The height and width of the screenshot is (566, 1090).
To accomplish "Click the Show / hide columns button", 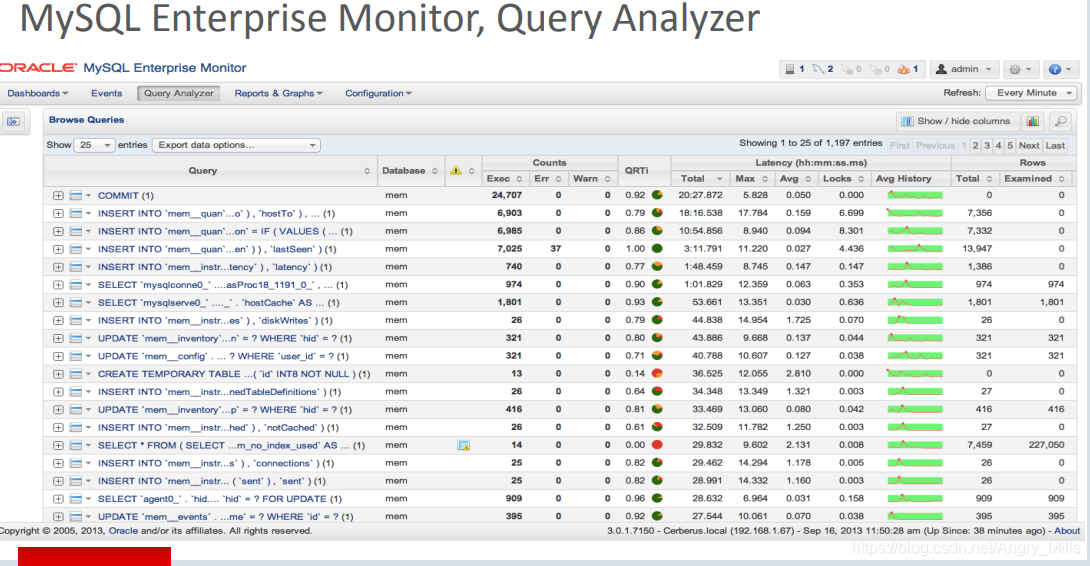I will pos(957,121).
